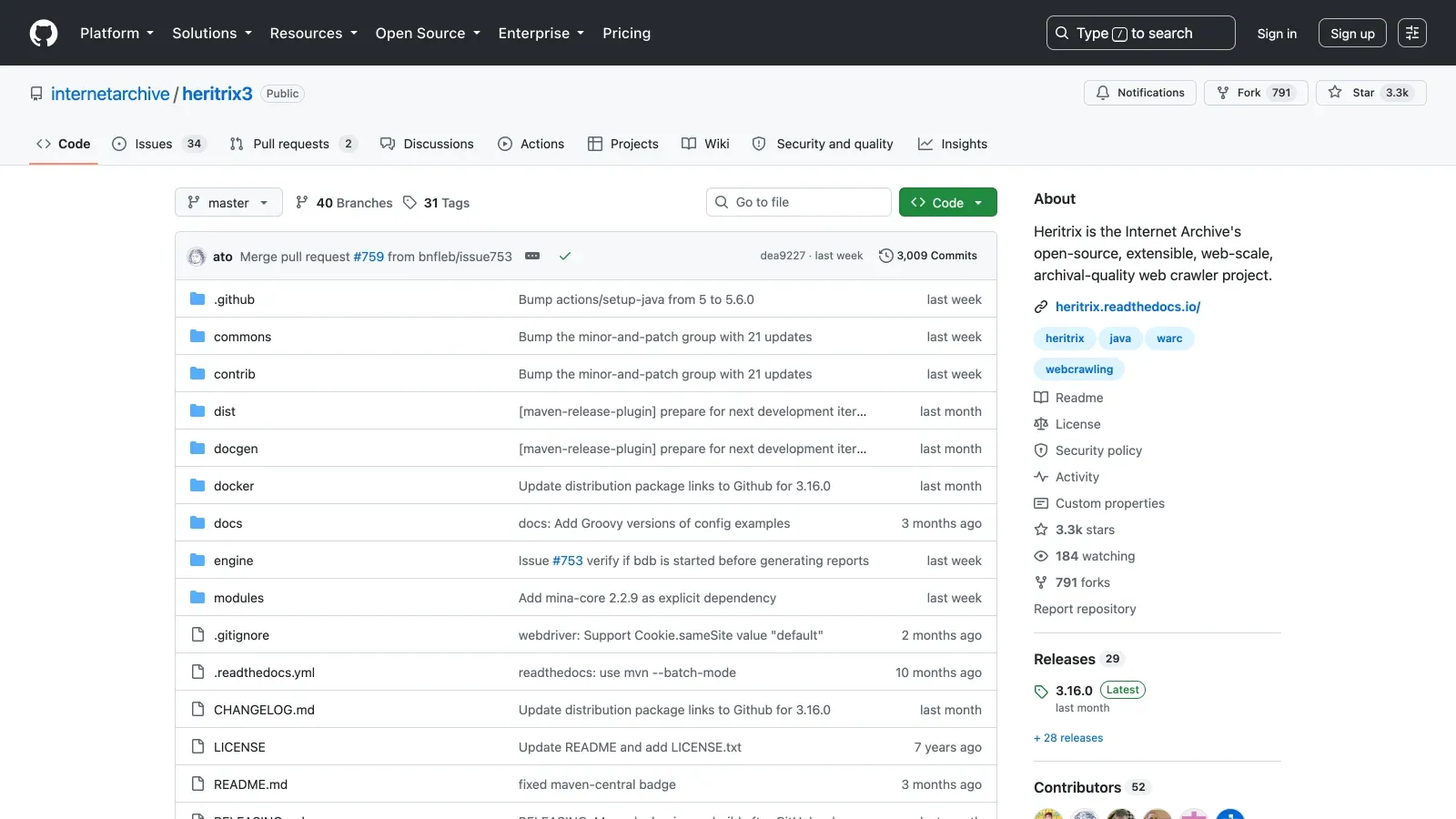This screenshot has width=1456, height=819.
Task: Click Report repository link
Action: tap(1085, 609)
